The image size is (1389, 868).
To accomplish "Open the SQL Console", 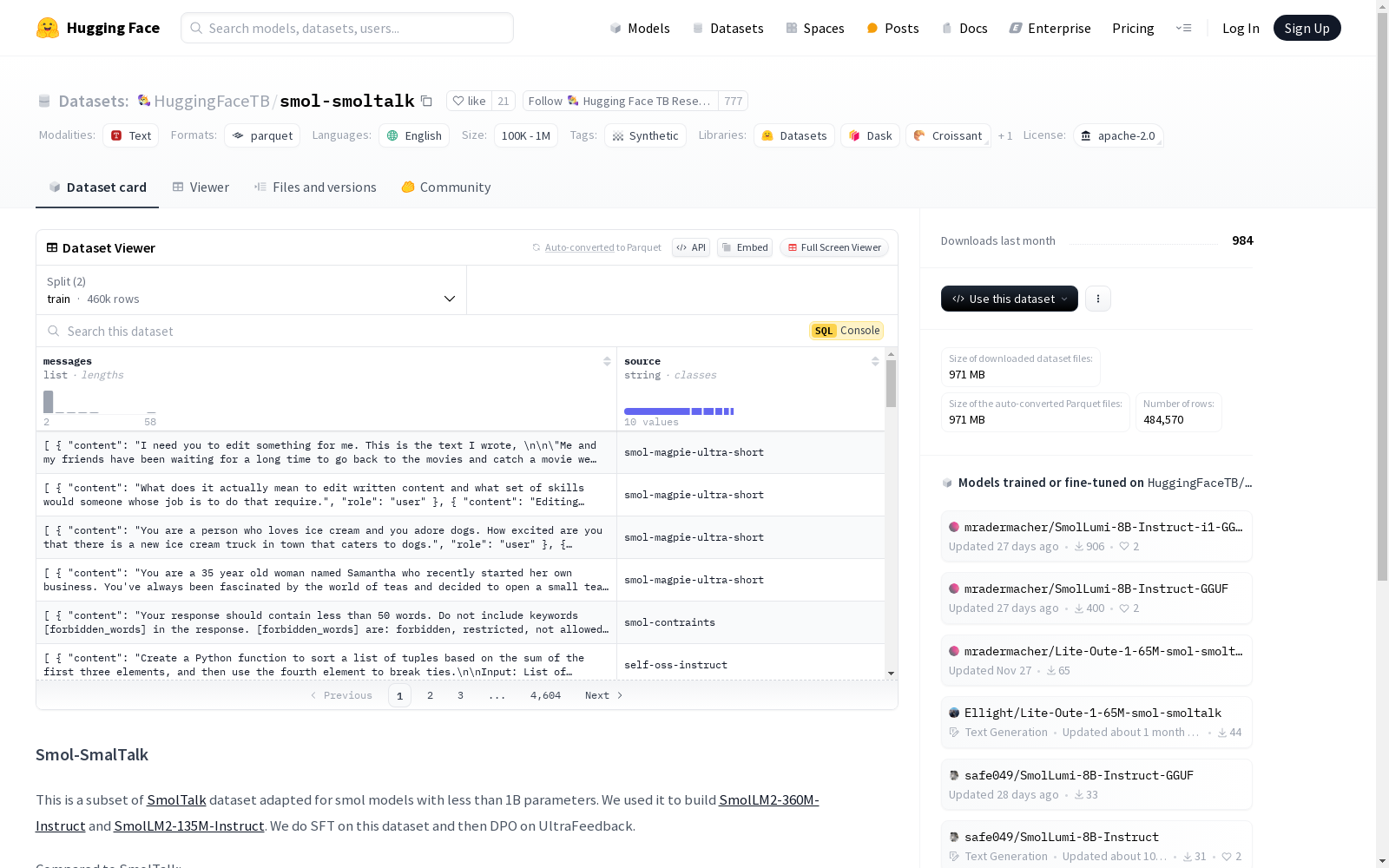I will [846, 331].
